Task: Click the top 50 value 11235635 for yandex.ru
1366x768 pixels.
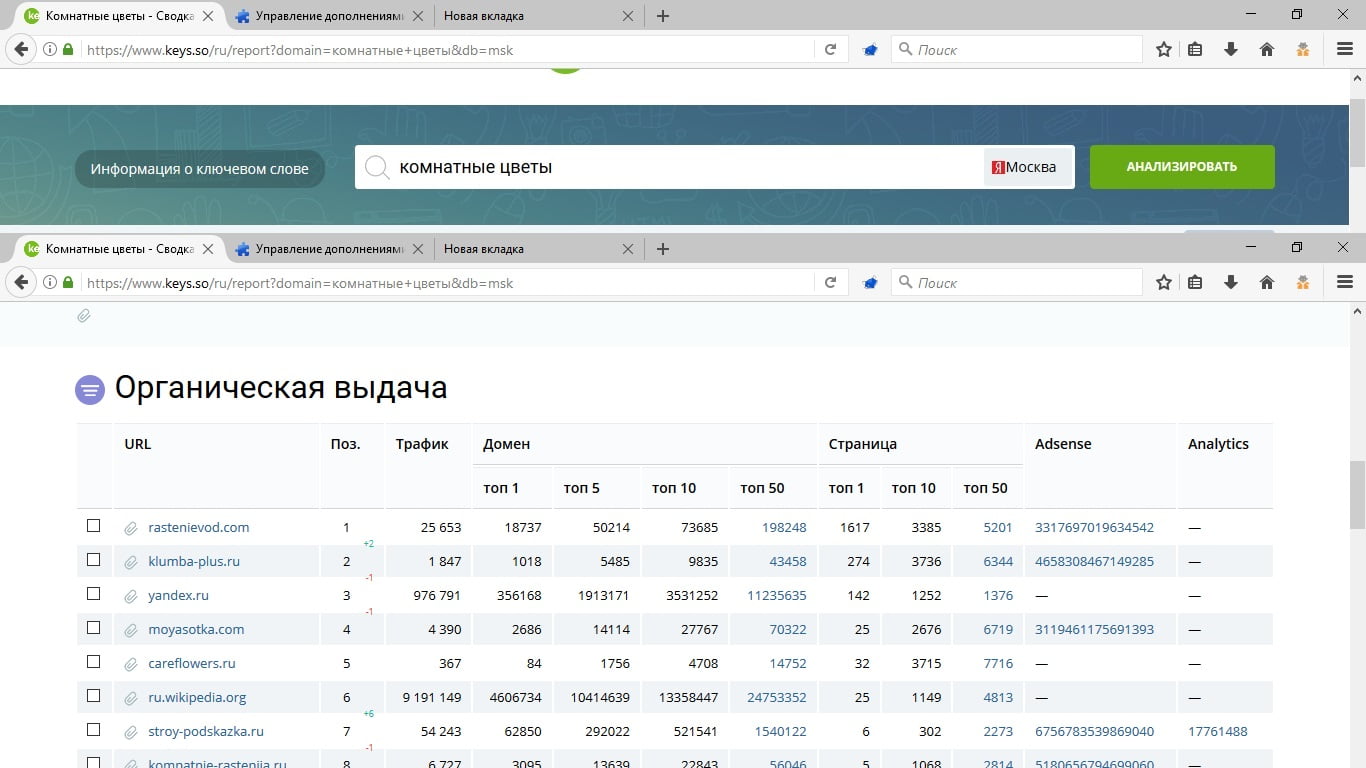Action: tap(777, 595)
